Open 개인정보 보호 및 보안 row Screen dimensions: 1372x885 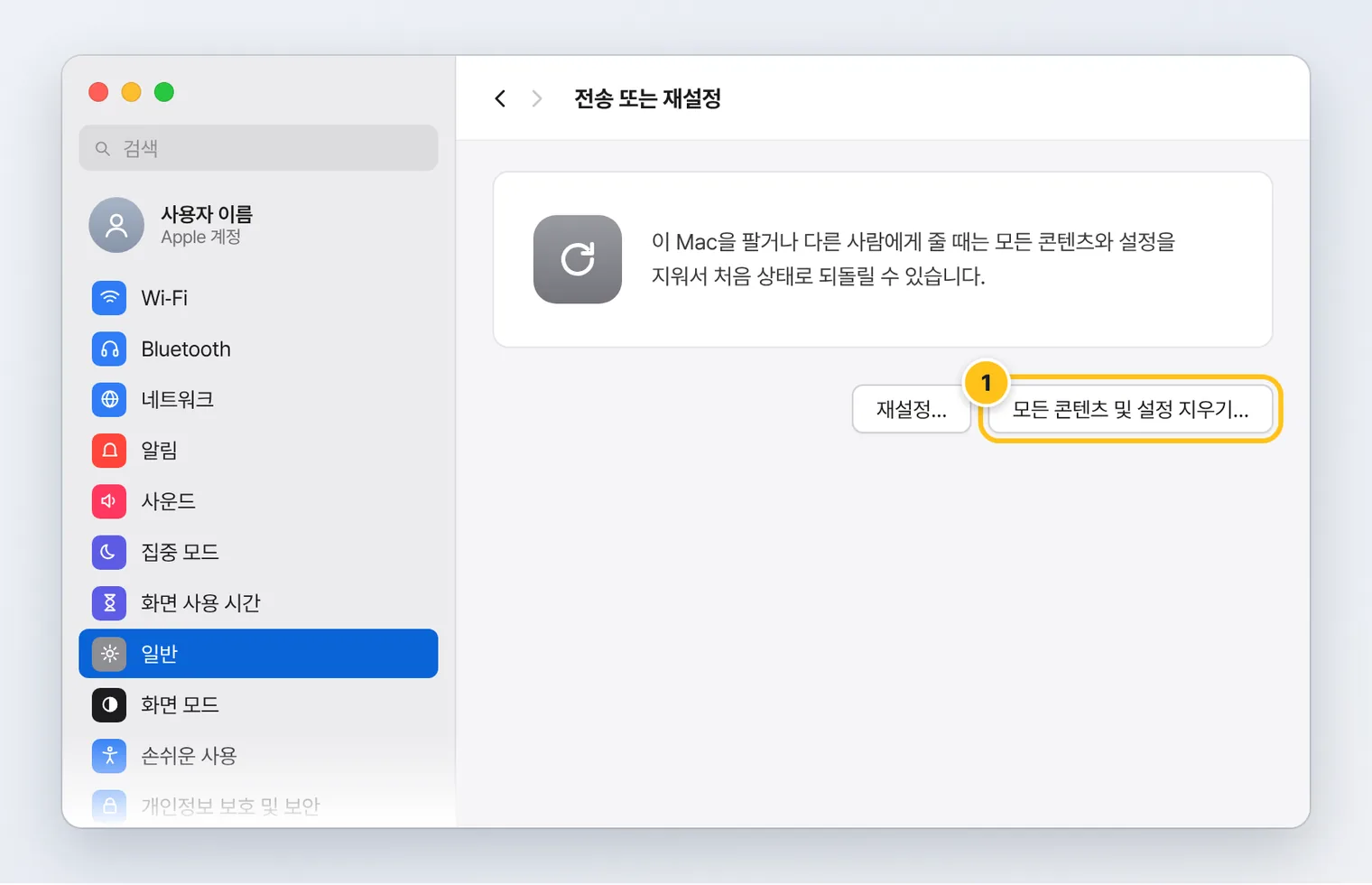tap(258, 806)
